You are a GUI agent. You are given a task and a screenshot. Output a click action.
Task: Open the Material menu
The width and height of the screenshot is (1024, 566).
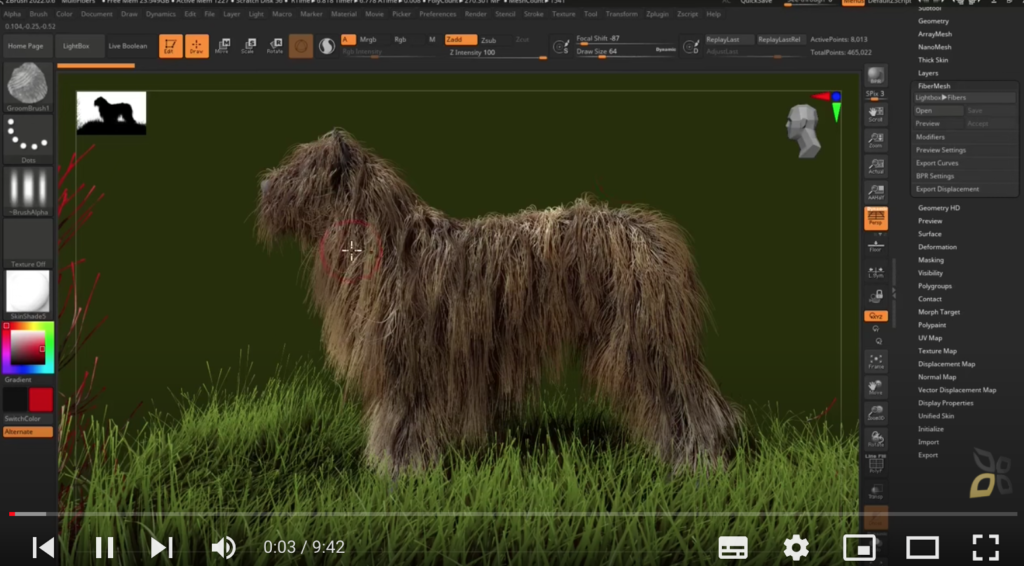click(x=344, y=14)
